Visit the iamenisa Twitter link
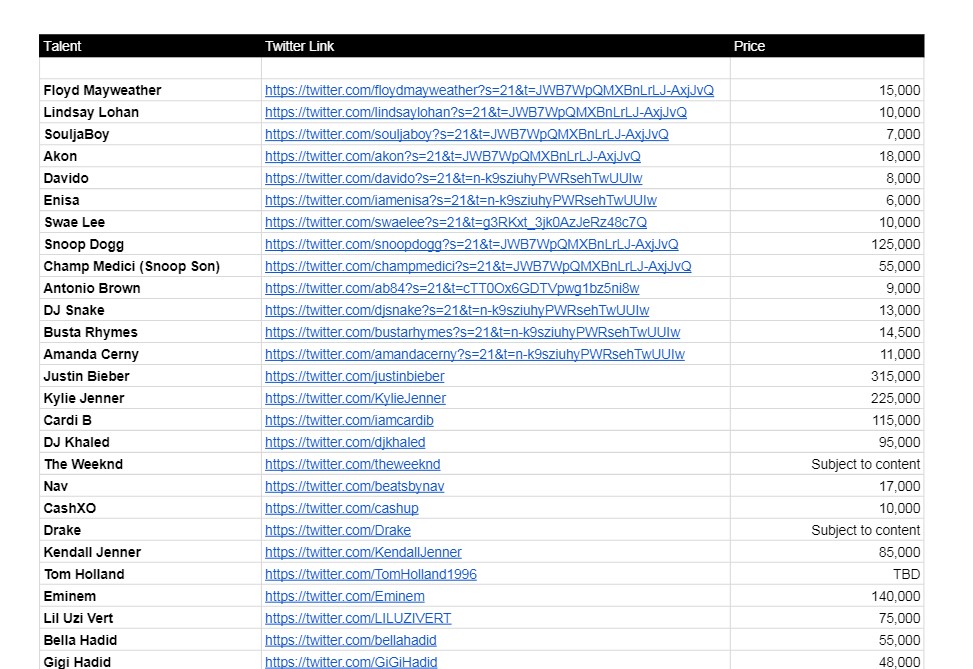 tap(460, 200)
